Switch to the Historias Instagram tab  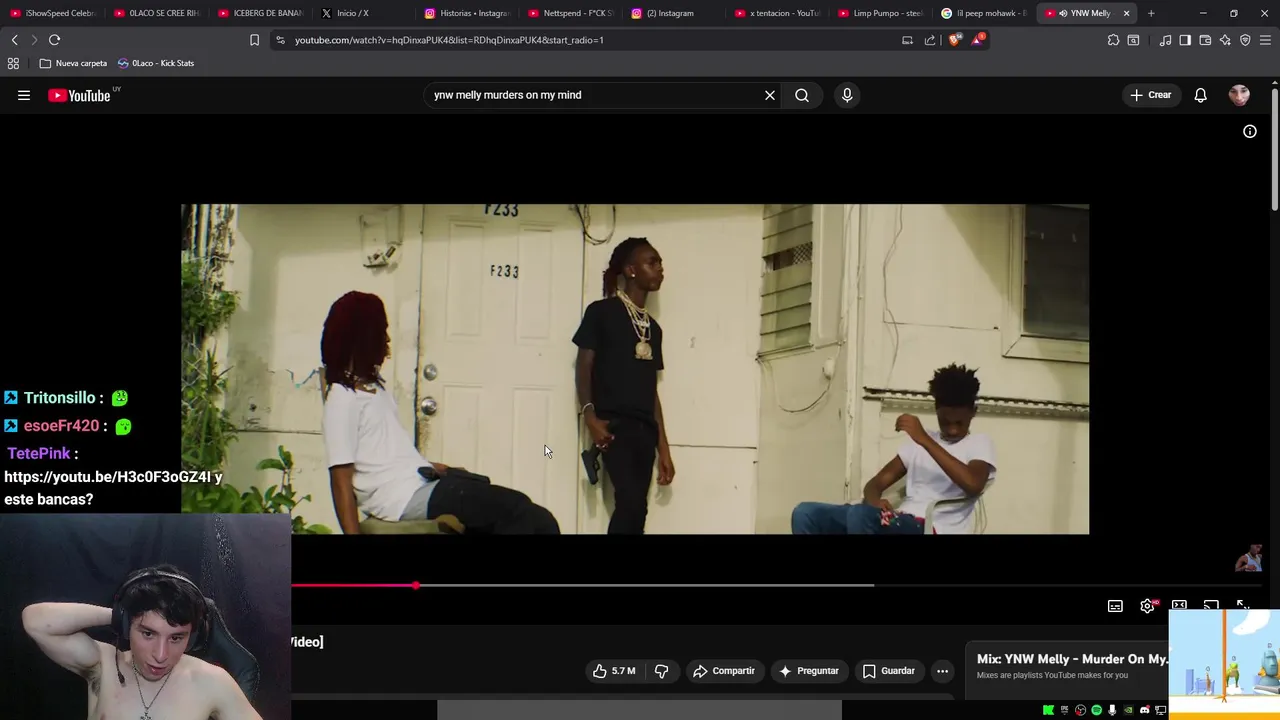tap(467, 13)
